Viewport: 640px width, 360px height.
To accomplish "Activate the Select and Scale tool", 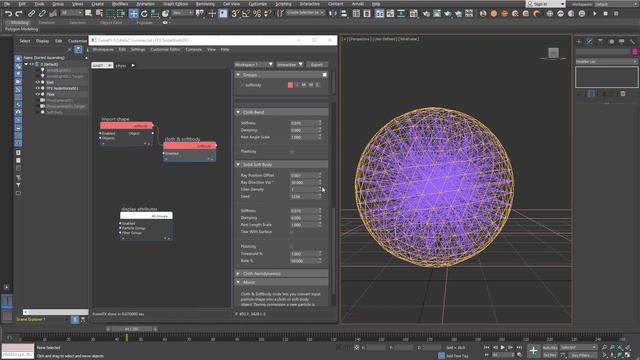I will tap(155, 13).
